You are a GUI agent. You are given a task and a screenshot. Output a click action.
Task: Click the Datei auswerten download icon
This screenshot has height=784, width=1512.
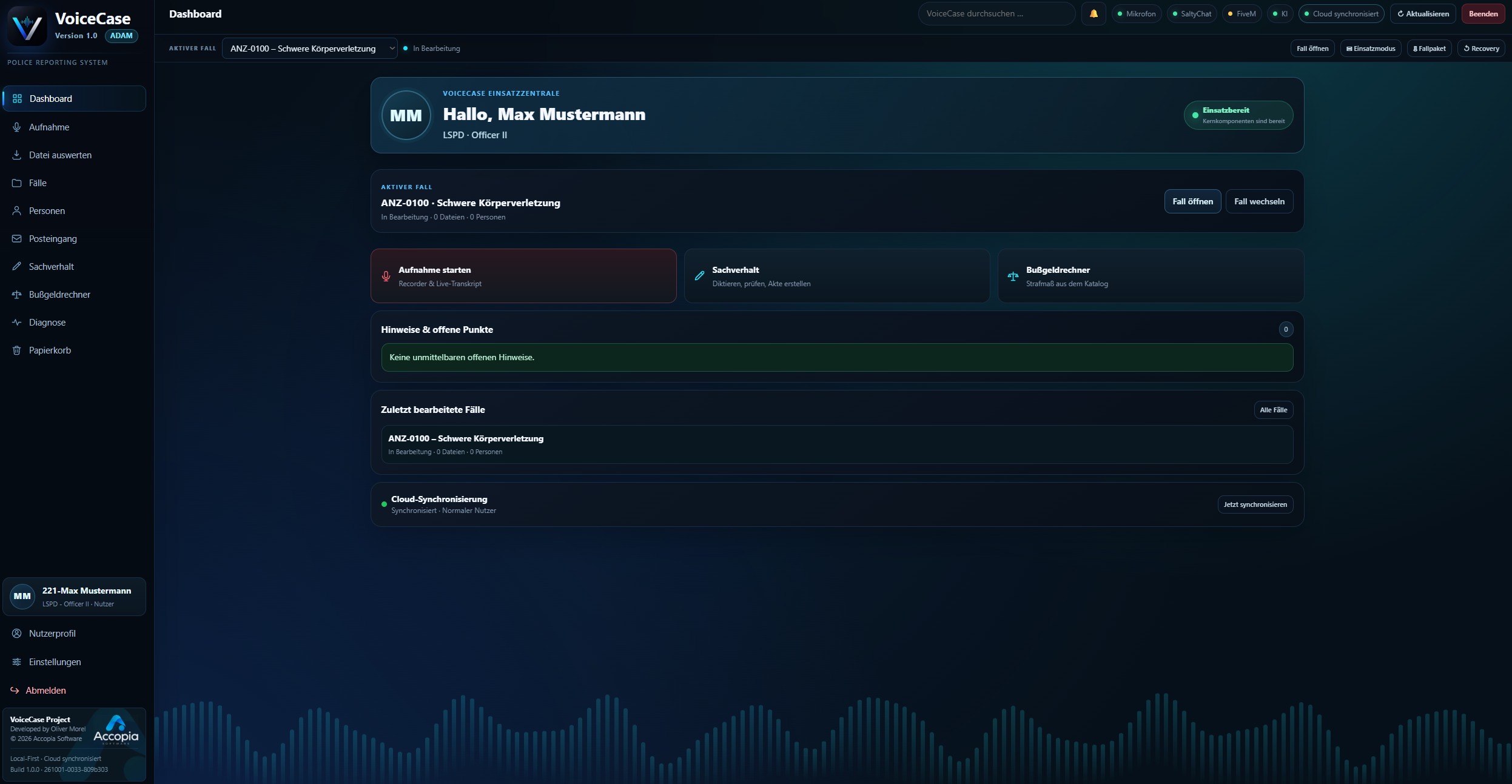click(x=17, y=155)
